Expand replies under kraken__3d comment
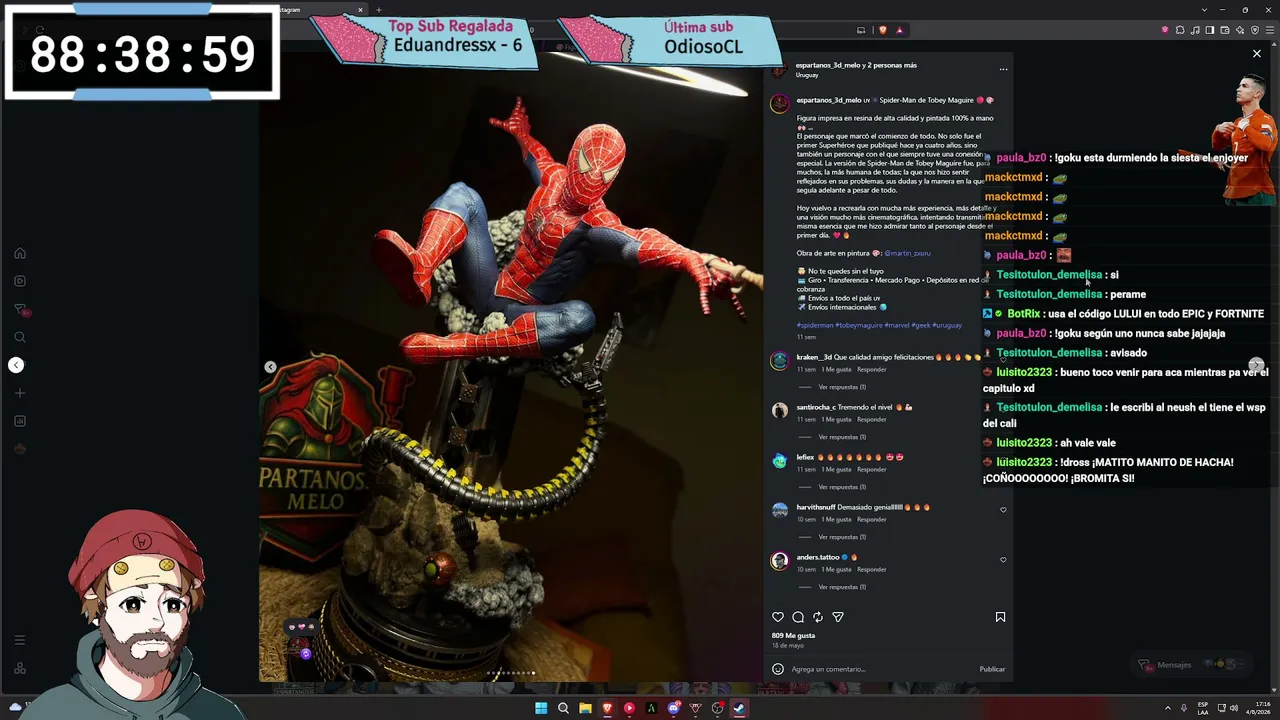This screenshot has height=720, width=1280. click(842, 387)
